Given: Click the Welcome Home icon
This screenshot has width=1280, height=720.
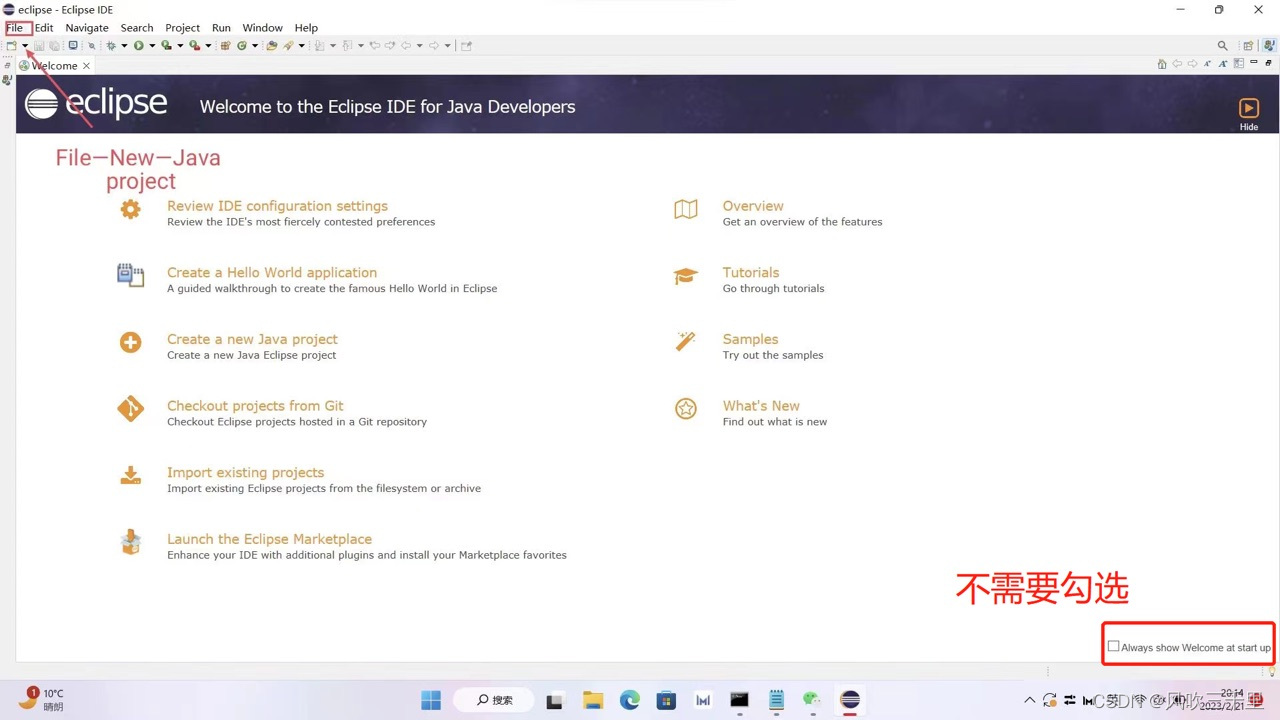Looking at the screenshot, I should coord(1162,63).
